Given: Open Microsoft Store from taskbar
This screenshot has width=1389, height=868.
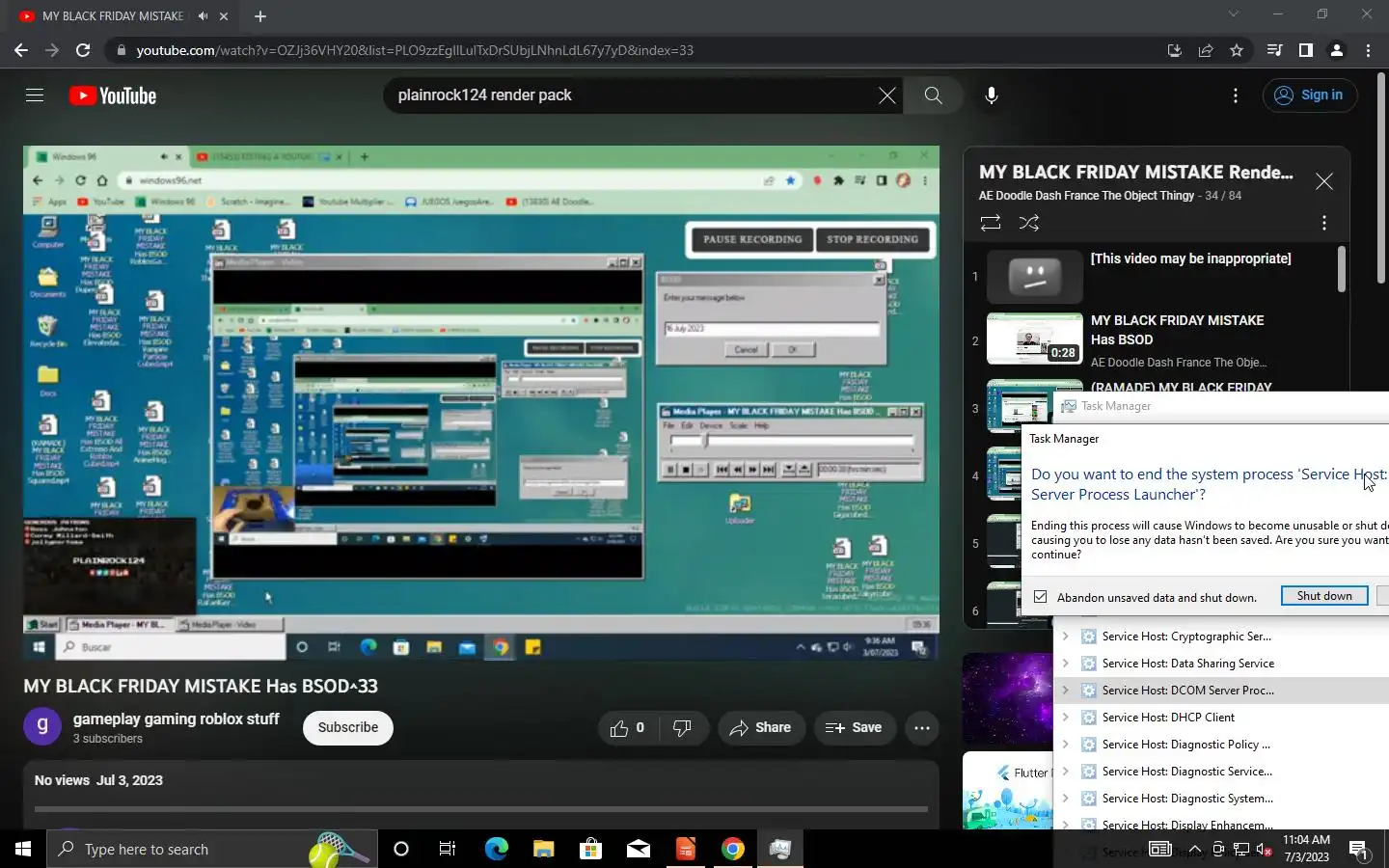Looking at the screenshot, I should click(x=590, y=849).
